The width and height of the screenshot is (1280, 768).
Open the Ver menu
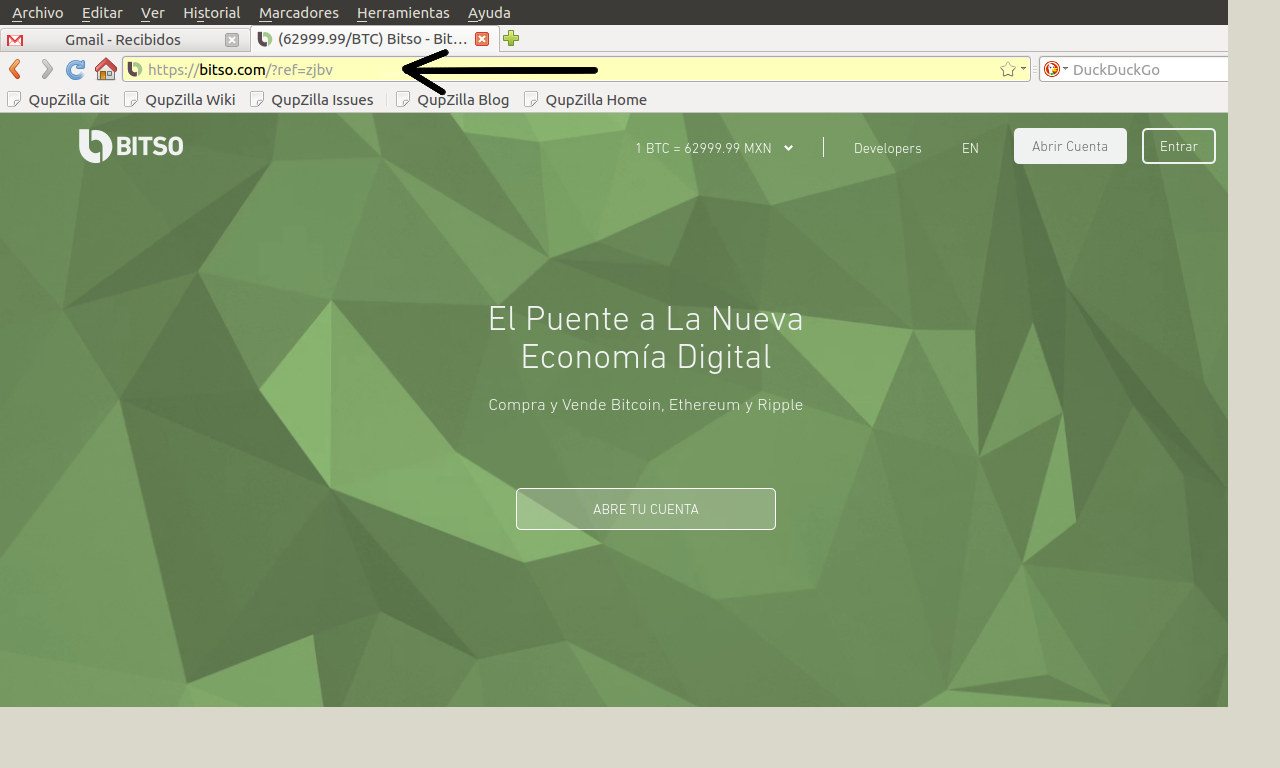153,12
